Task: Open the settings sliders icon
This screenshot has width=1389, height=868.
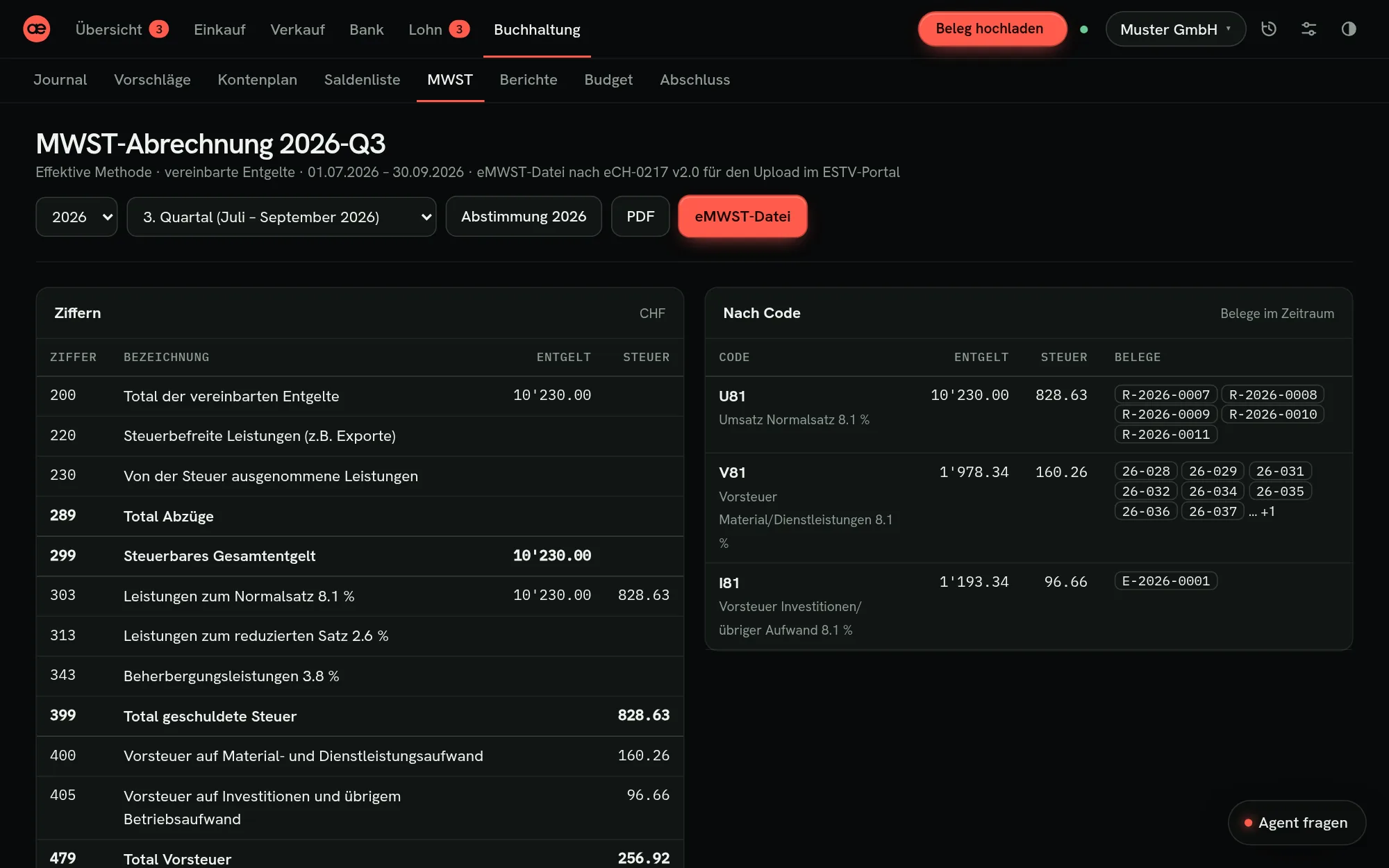Action: 1308,29
